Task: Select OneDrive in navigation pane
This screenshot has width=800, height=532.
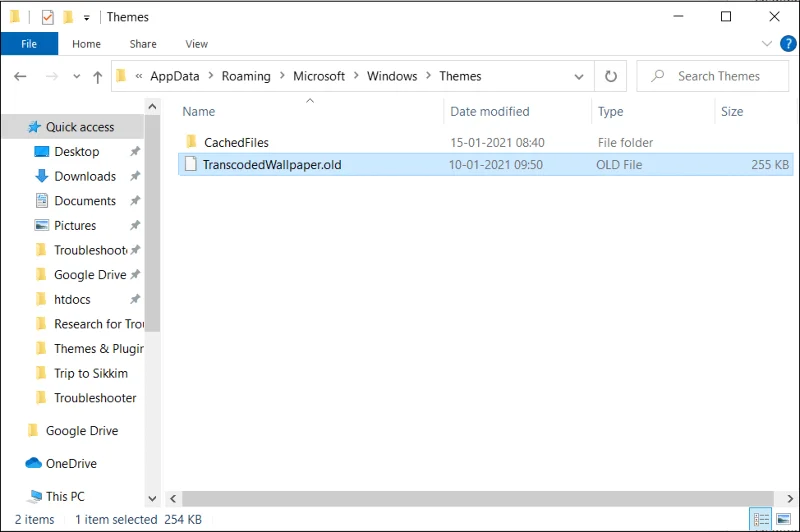Action: click(x=71, y=463)
